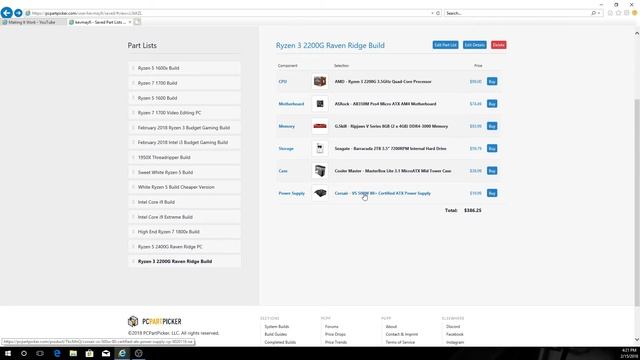Image resolution: width=640 pixels, height=360 pixels.
Task: Open Task View on the taskbar
Action: coord(40,353)
